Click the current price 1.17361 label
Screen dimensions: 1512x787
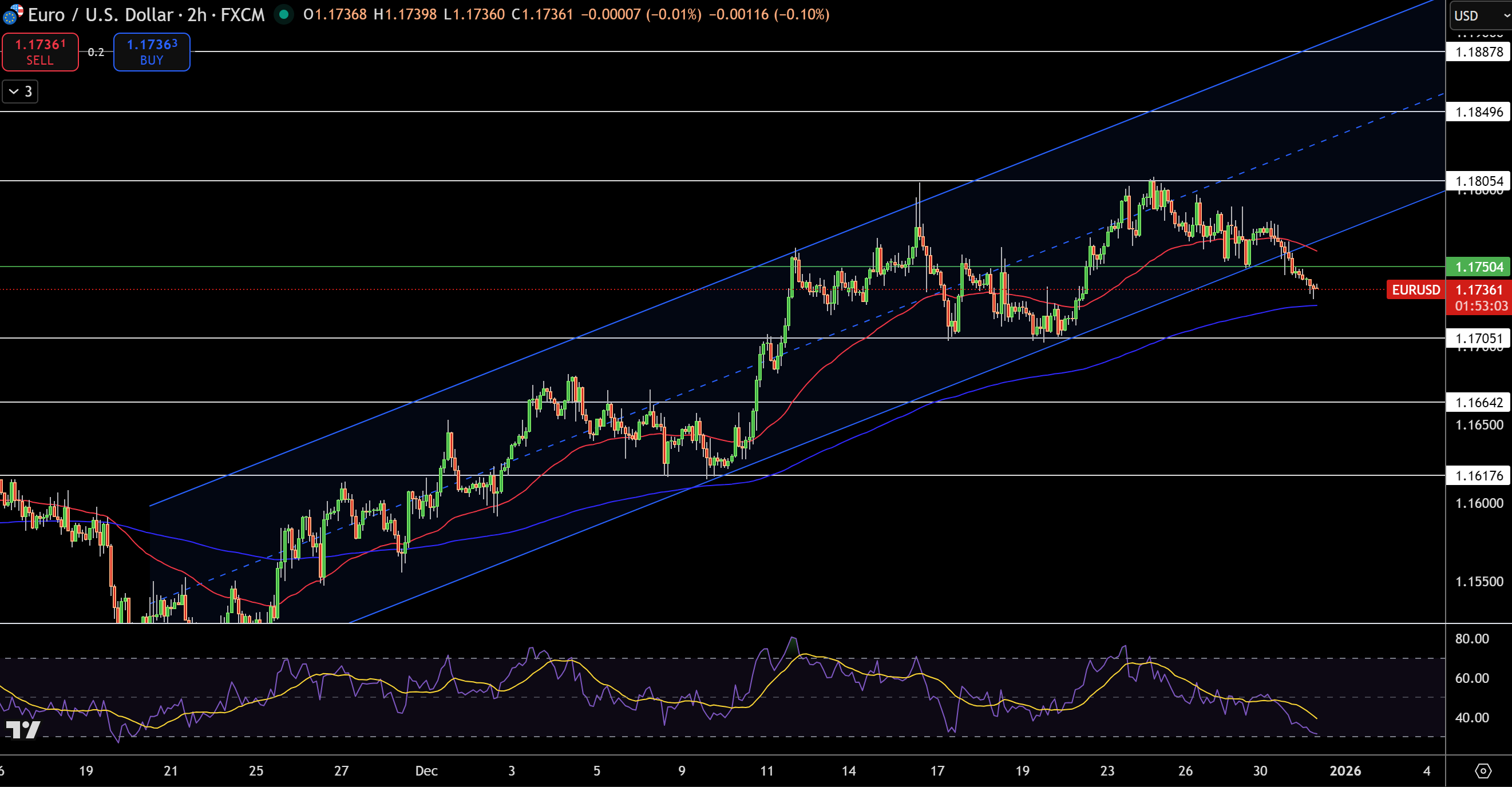(x=1479, y=290)
